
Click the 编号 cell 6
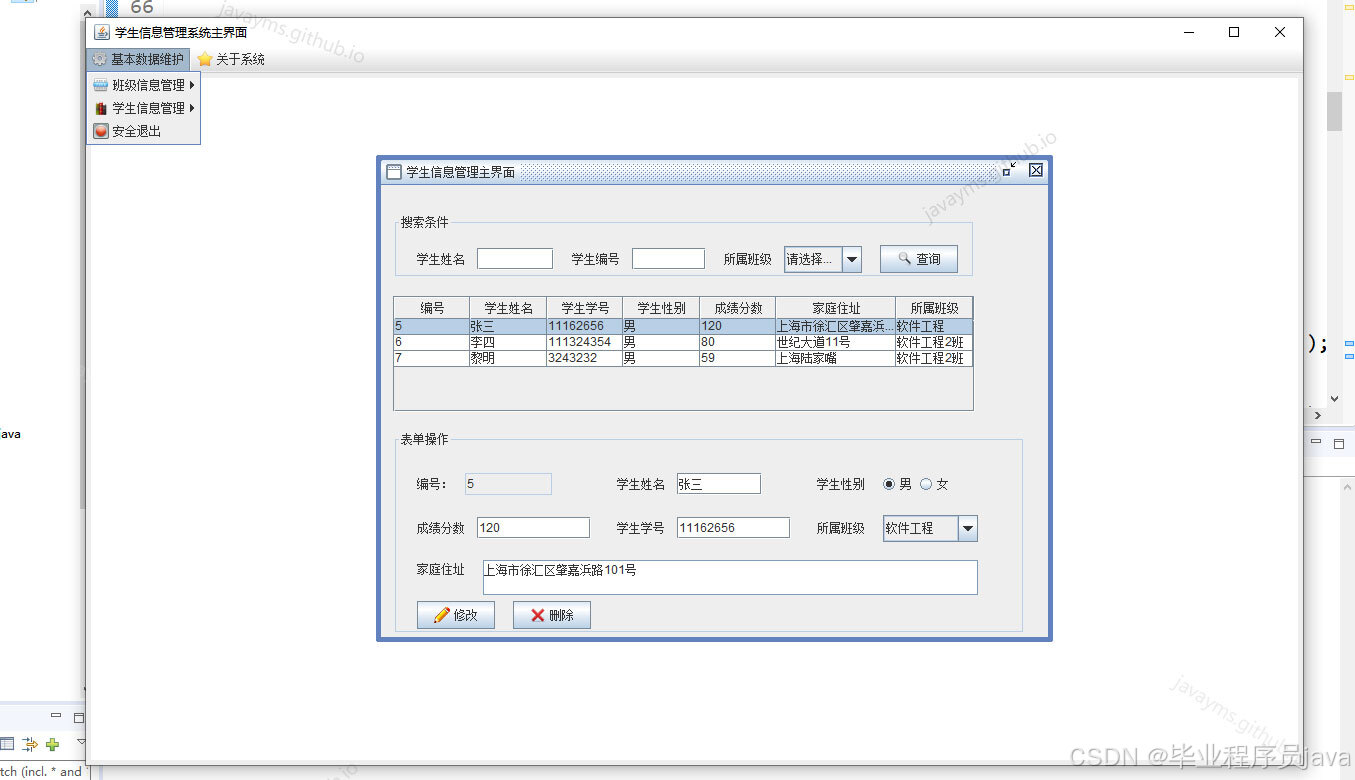click(x=431, y=342)
